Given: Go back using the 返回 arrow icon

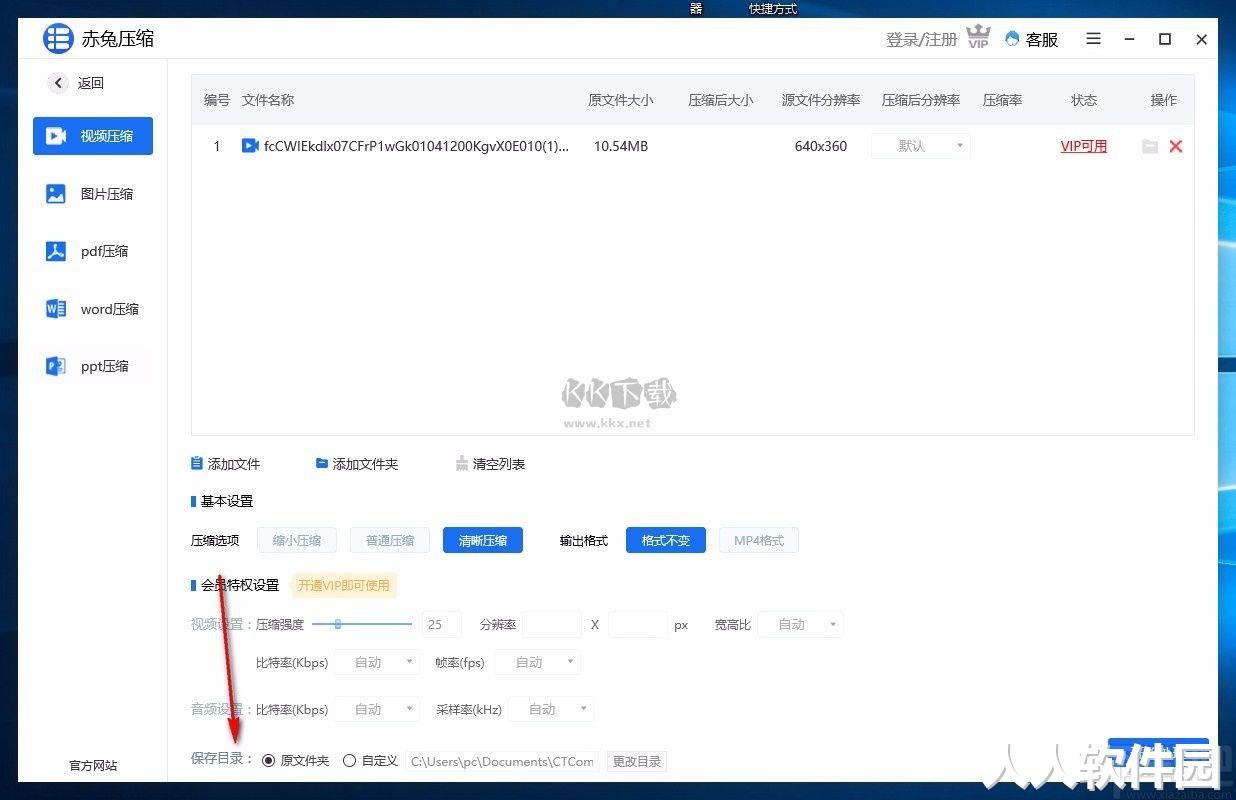Looking at the screenshot, I should click(58, 83).
